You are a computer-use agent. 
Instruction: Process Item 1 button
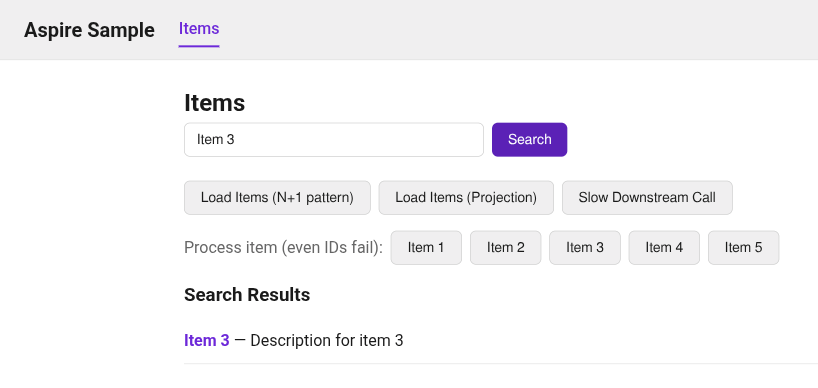pyautogui.click(x=426, y=248)
